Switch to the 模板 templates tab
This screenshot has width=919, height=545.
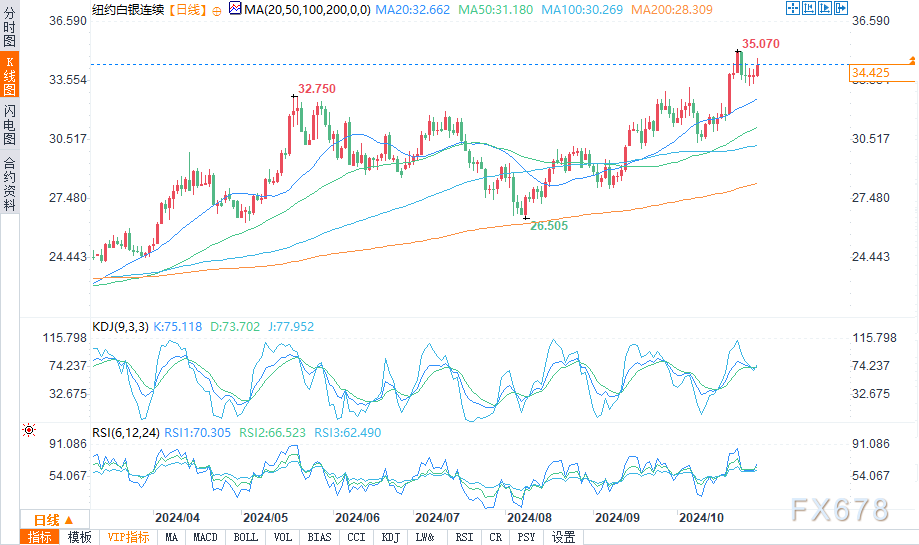[x=79, y=537]
